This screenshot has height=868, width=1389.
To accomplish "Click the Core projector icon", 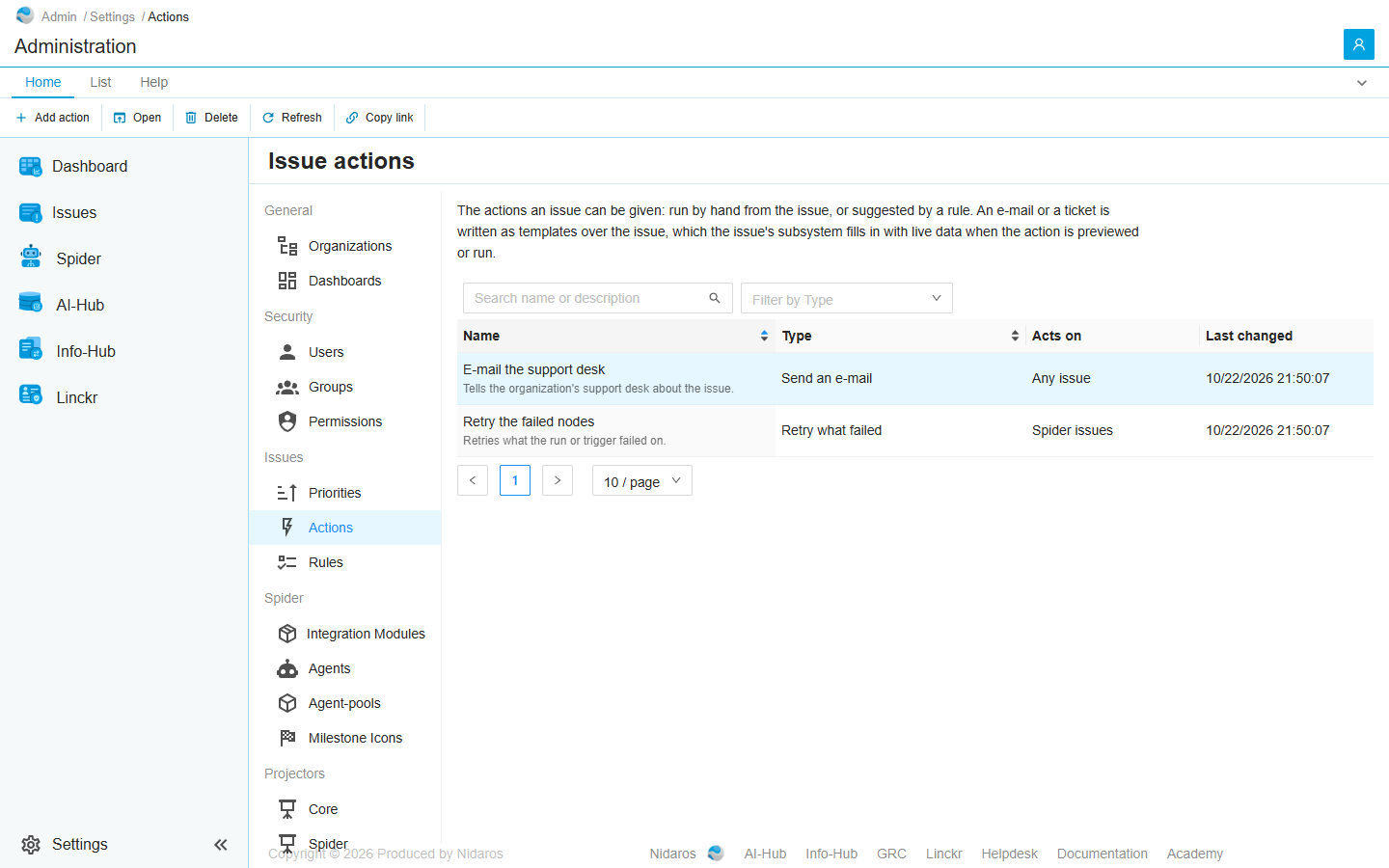I will (287, 809).
